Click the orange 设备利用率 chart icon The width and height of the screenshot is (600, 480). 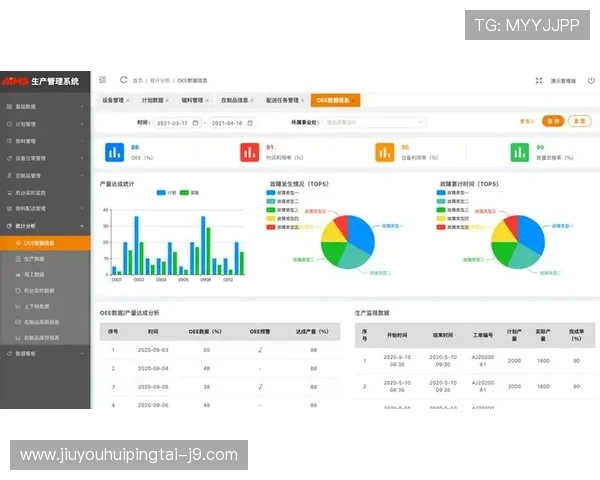click(384, 152)
